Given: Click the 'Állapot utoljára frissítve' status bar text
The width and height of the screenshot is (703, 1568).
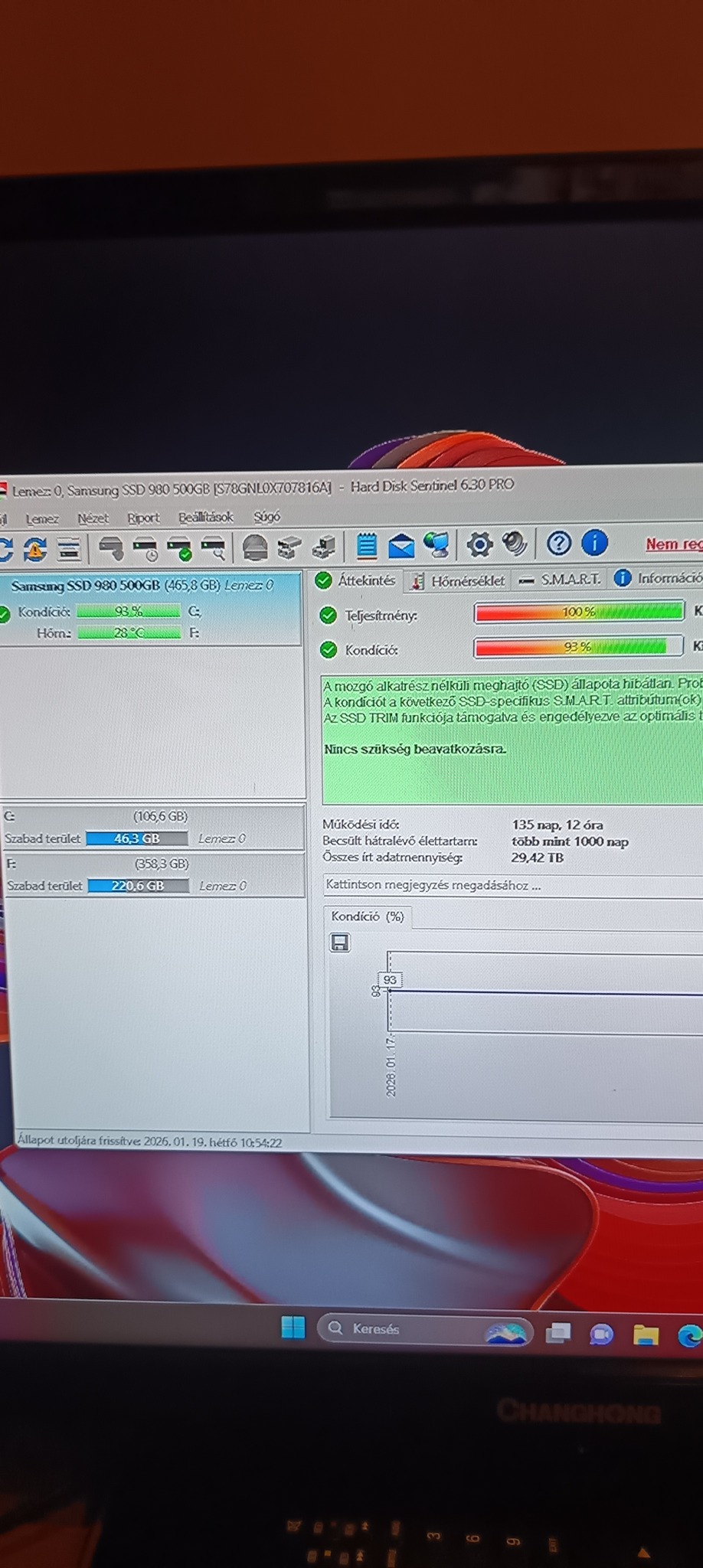Looking at the screenshot, I should click(x=150, y=1142).
